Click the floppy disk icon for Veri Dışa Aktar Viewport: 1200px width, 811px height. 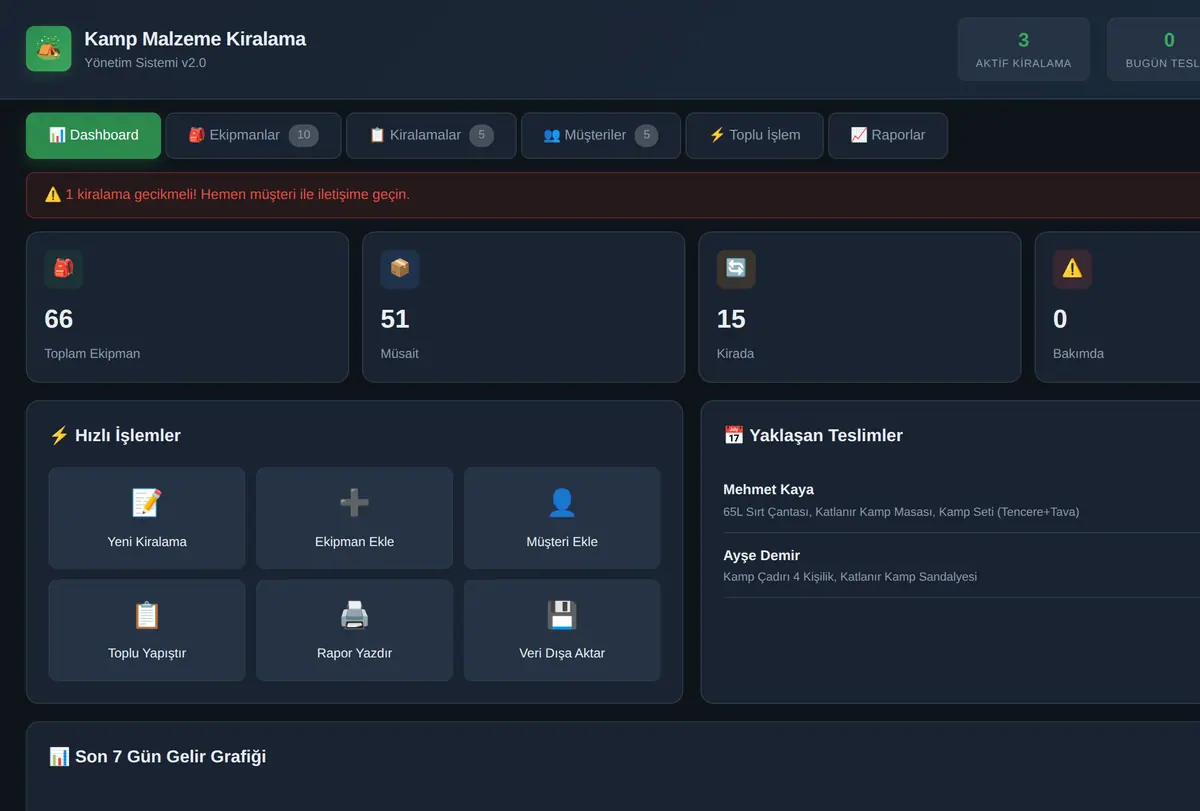(562, 615)
